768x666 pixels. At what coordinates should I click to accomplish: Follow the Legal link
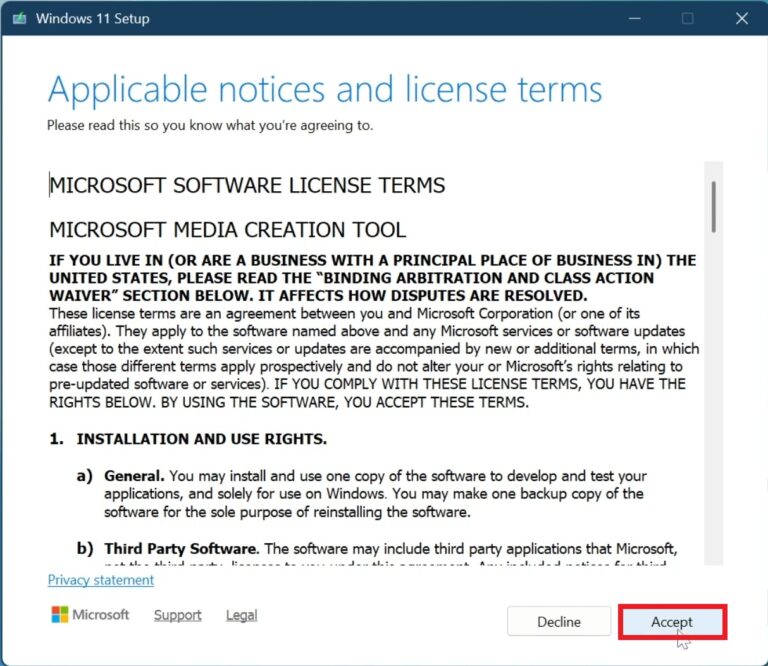(241, 615)
